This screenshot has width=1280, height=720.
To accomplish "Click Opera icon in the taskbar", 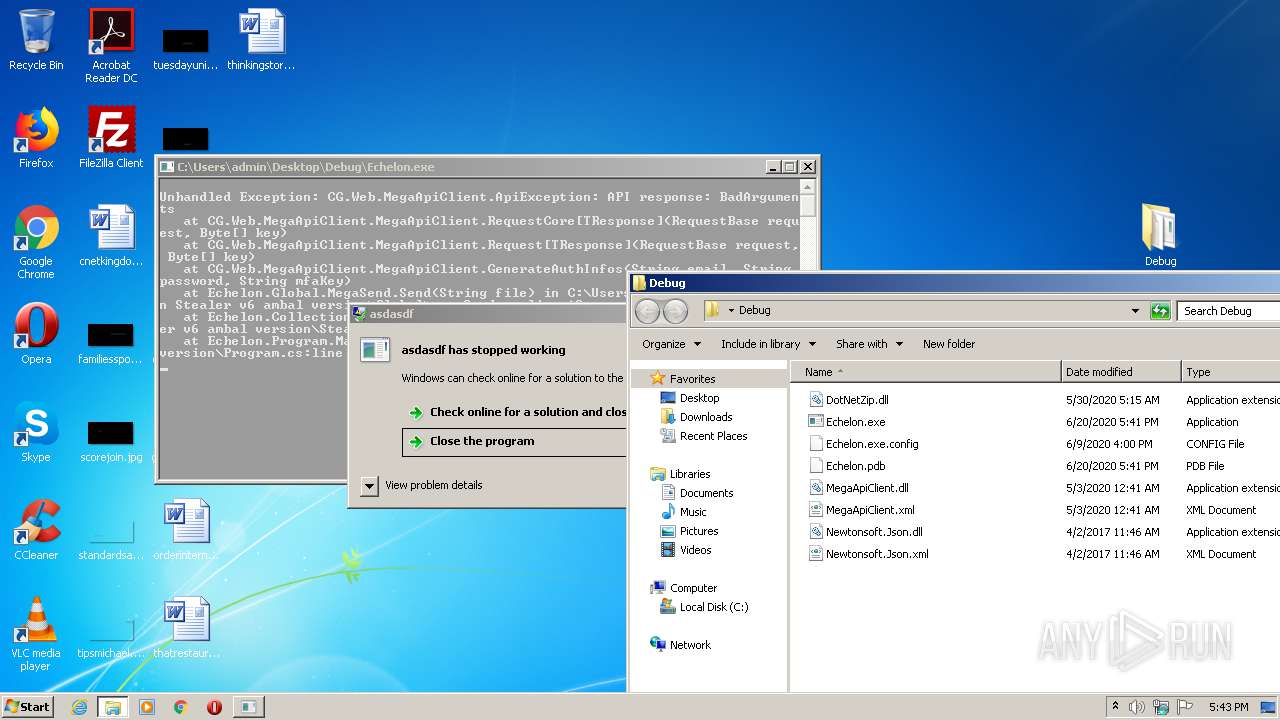I will click(x=214, y=707).
